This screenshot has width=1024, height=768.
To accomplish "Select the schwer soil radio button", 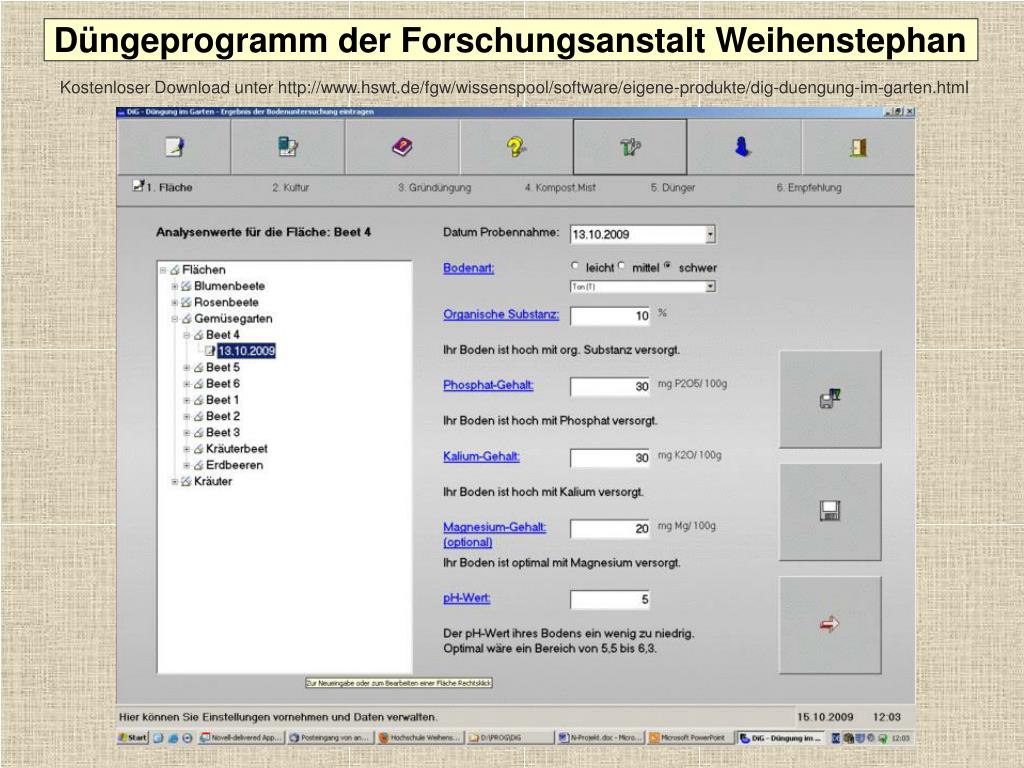I will 667,266.
